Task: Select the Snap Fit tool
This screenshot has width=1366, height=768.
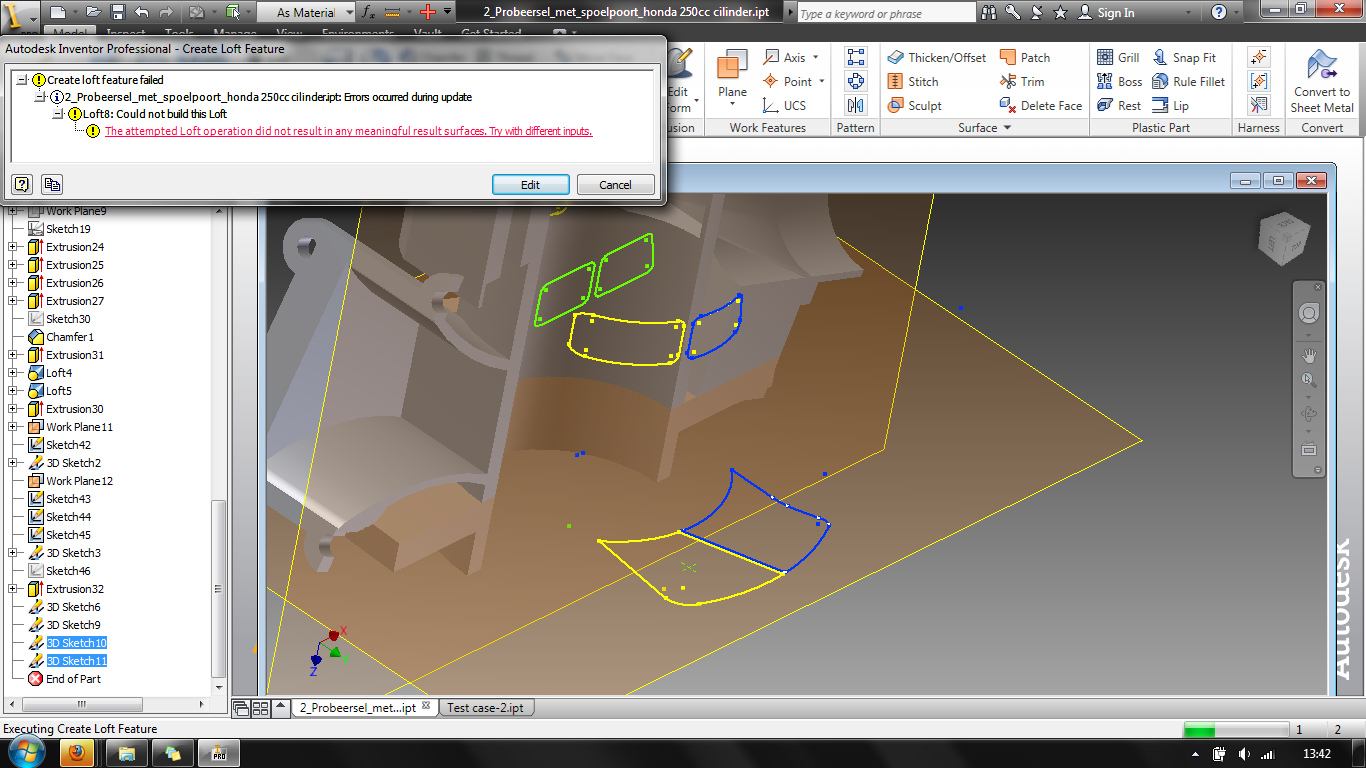Action: point(1184,57)
